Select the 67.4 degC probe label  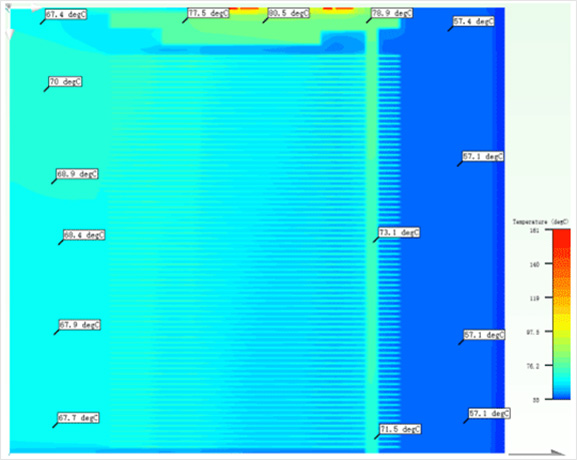[66, 15]
